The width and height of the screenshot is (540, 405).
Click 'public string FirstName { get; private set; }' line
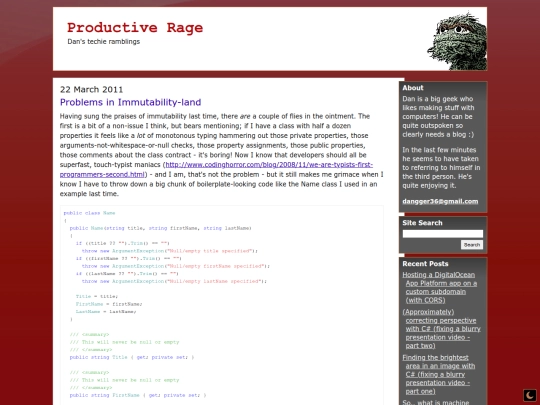[138, 395]
